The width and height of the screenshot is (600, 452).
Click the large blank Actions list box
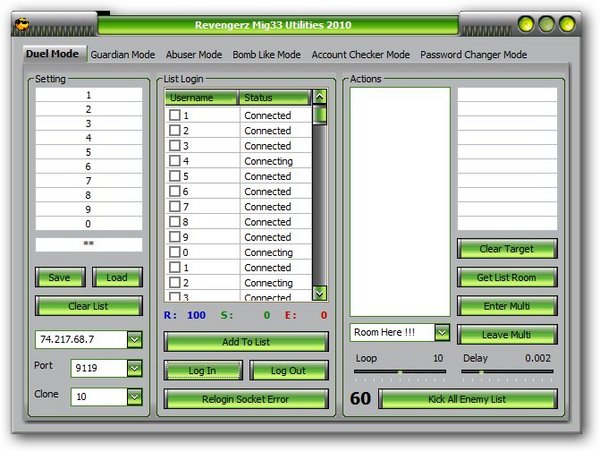tap(400, 202)
